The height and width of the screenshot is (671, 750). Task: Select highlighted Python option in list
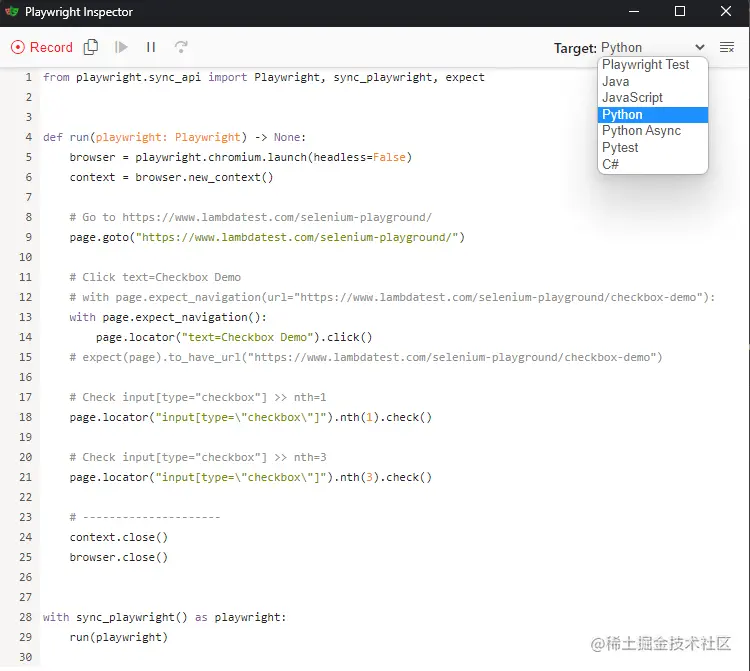click(x=652, y=115)
